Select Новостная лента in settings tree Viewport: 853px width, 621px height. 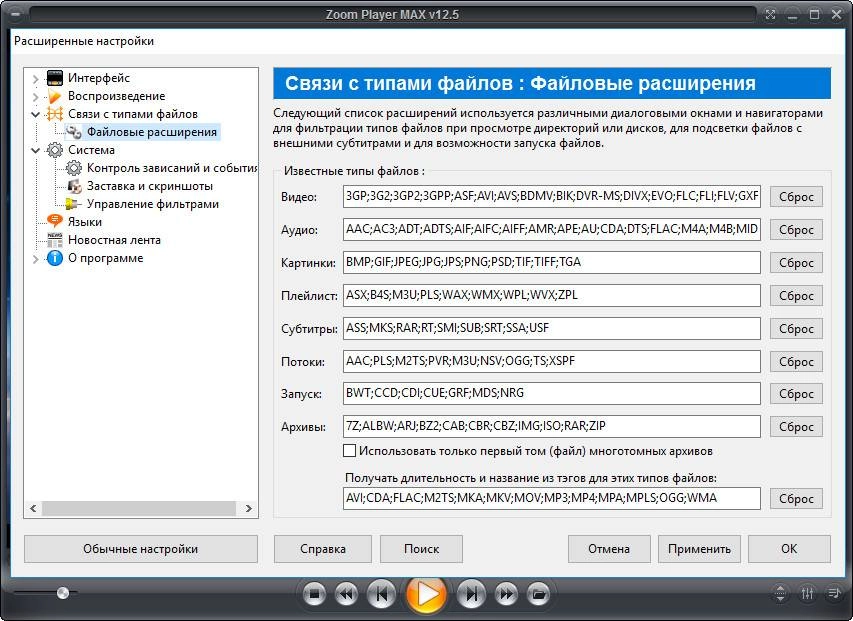114,240
